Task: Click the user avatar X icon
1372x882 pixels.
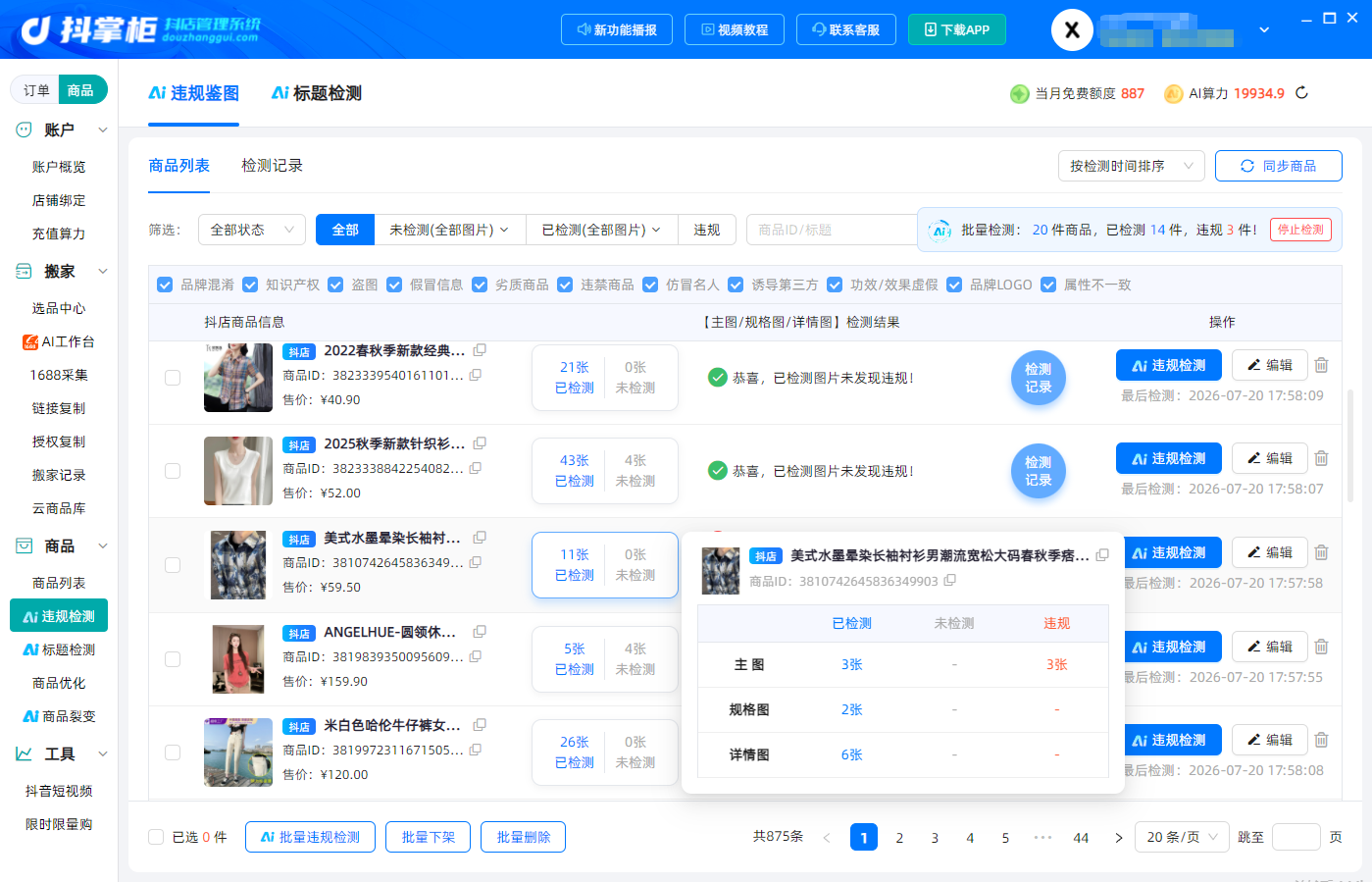Action: [1072, 29]
